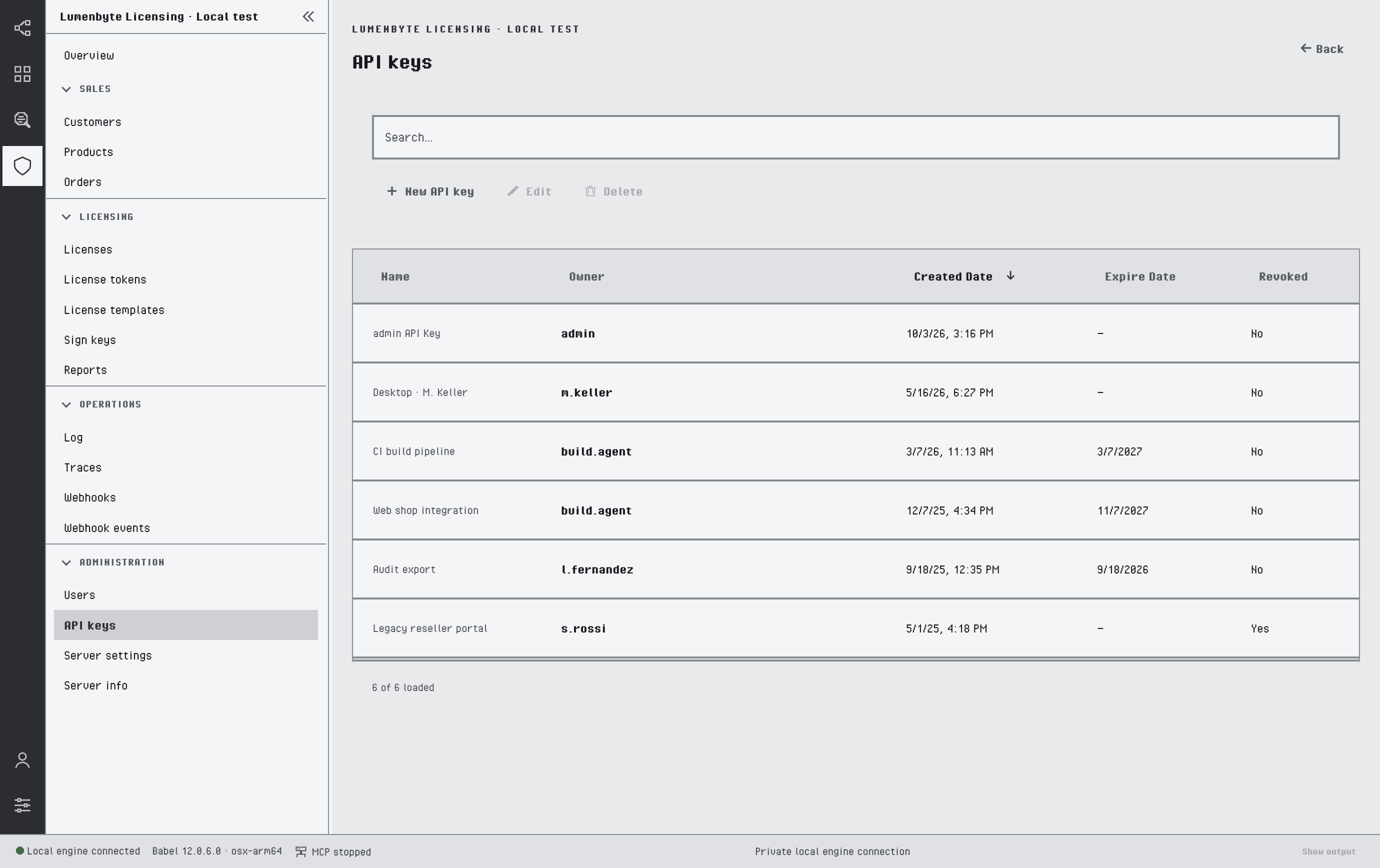This screenshot has width=1380, height=868.
Task: Collapse the Sales section
Action: point(66,89)
